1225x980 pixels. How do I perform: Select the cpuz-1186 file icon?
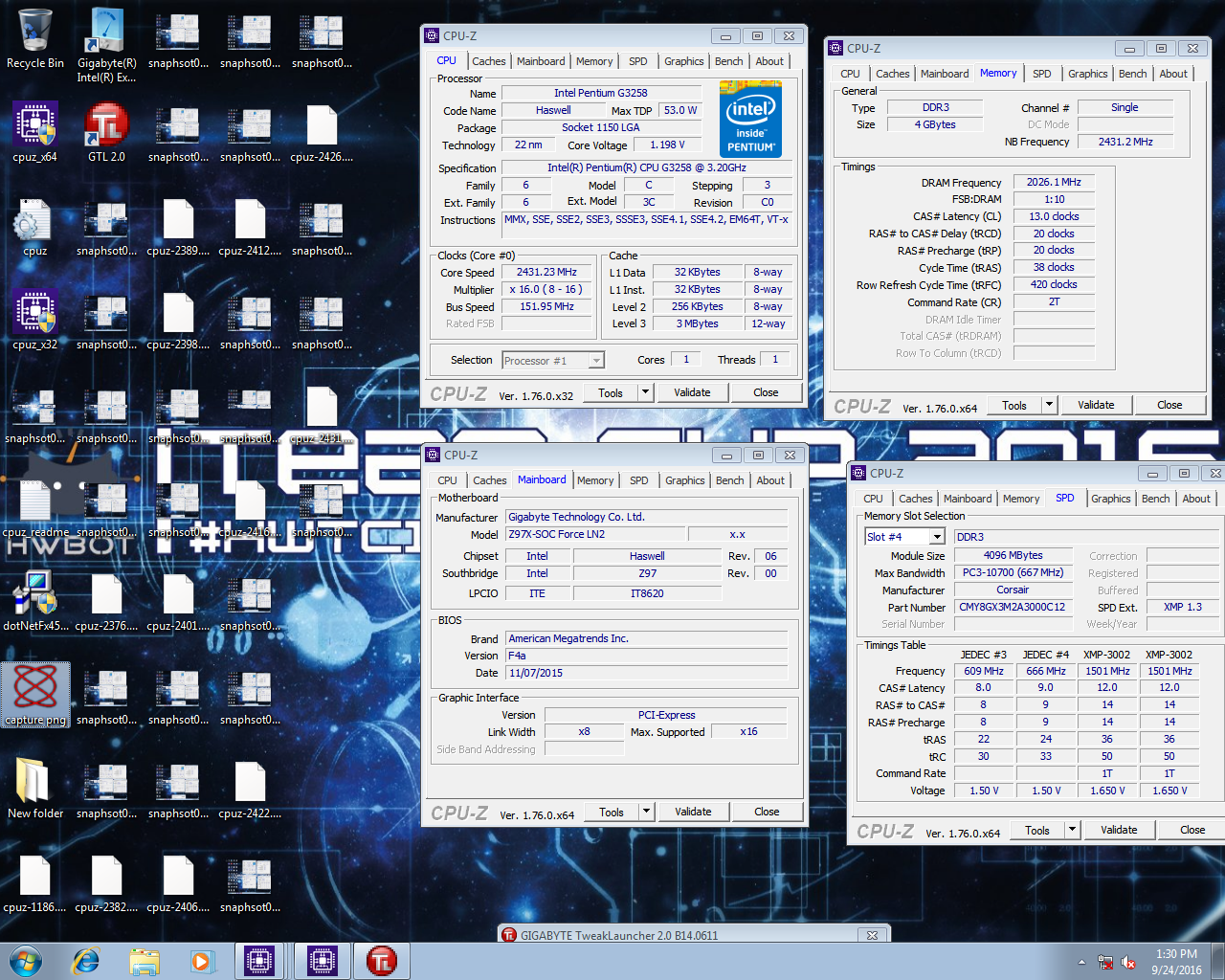click(x=34, y=882)
